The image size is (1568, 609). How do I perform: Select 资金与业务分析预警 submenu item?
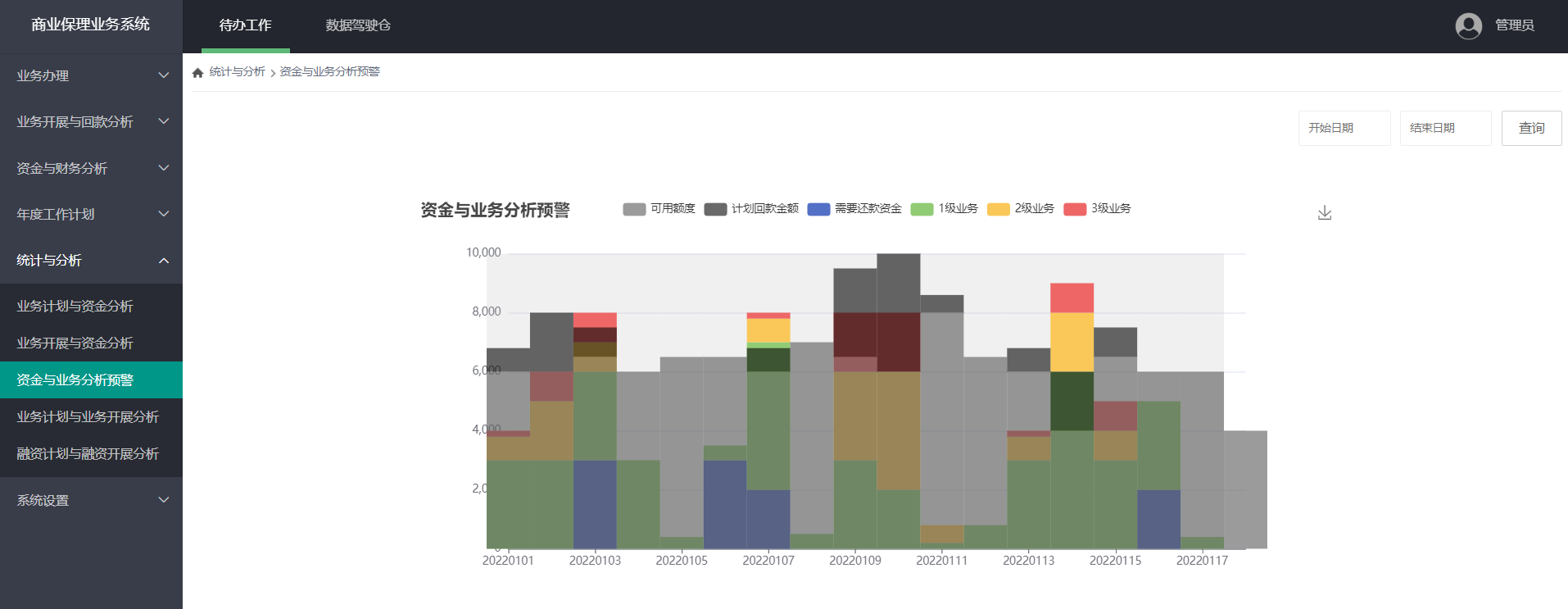tap(91, 379)
